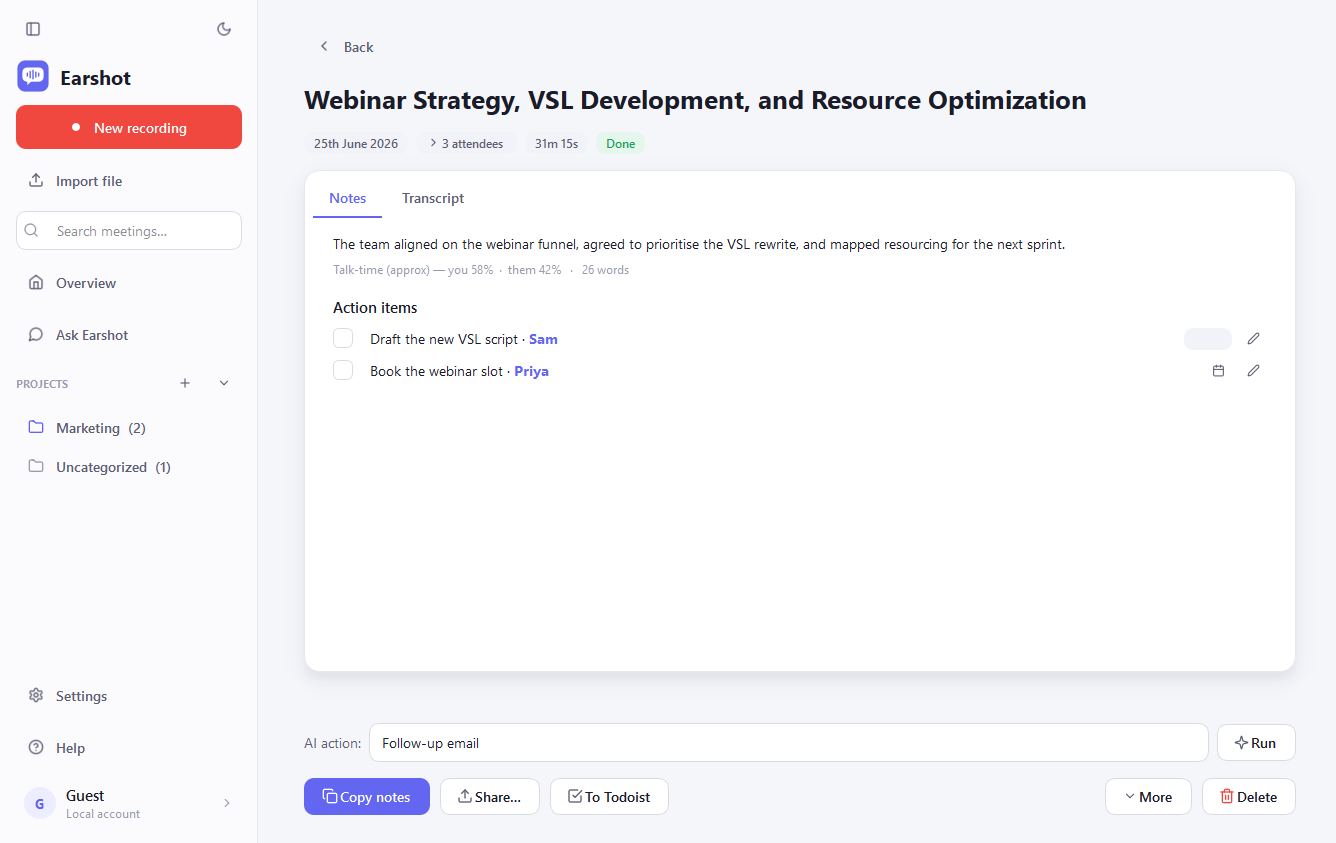Image resolution: width=1336 pixels, height=843 pixels.
Task: Expand the 3 attendees chip
Action: pyautogui.click(x=466, y=144)
